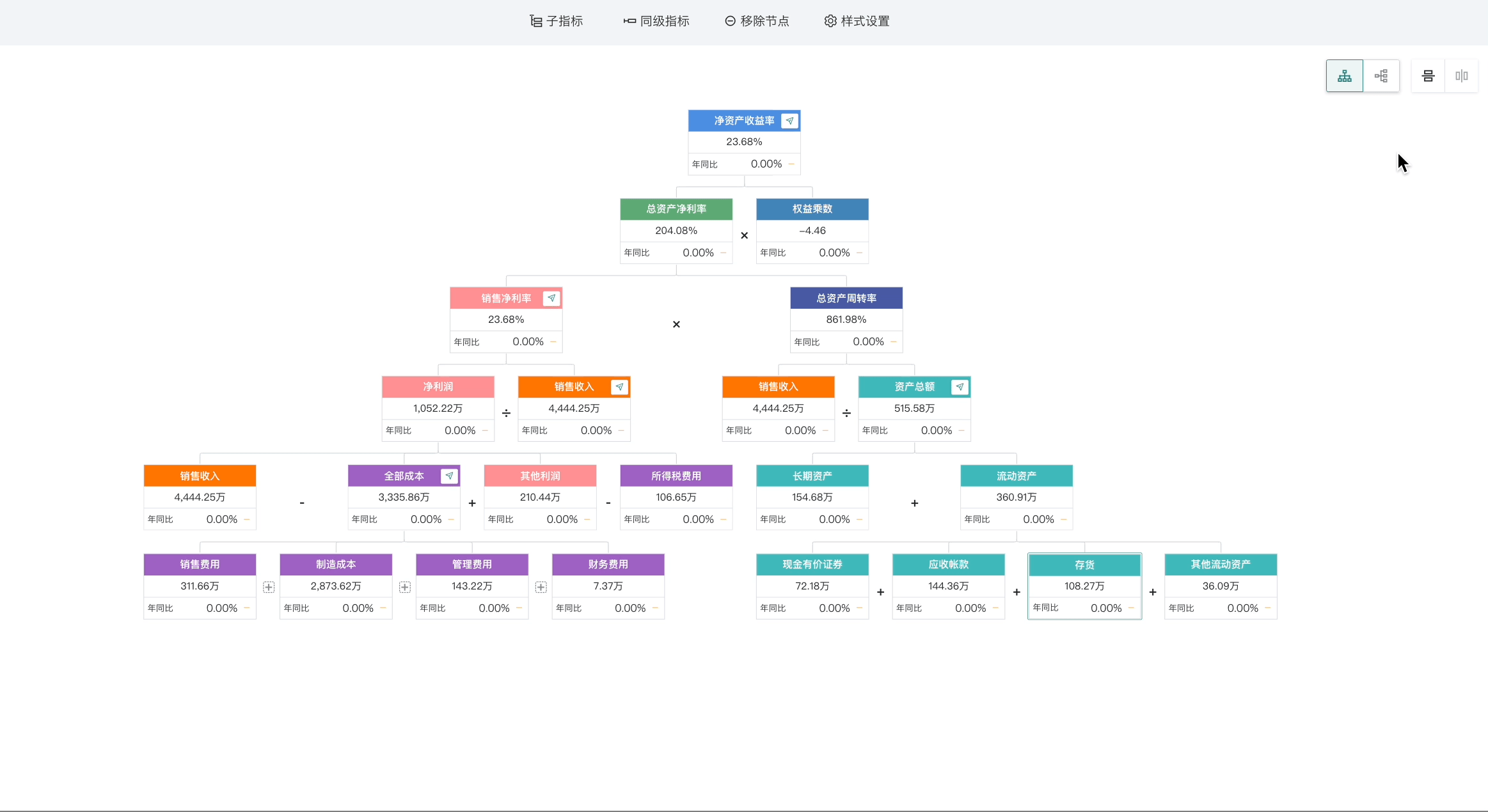Click operator box between 管理费用 and 财务费用
This screenshot has height=812, width=1488.
541,587
